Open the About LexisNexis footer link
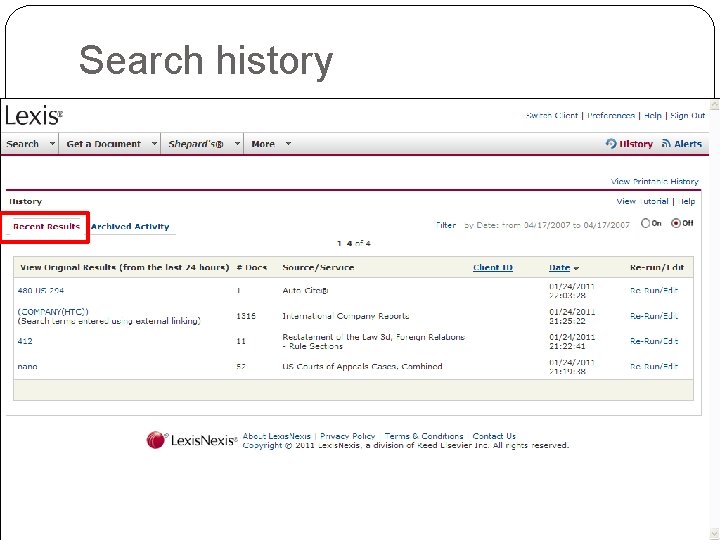This screenshot has width=720, height=540. click(276, 436)
